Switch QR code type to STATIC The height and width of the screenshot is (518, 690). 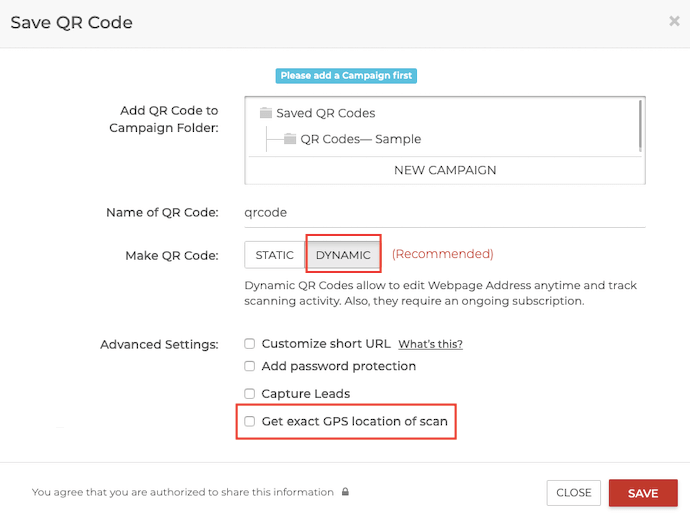275,255
